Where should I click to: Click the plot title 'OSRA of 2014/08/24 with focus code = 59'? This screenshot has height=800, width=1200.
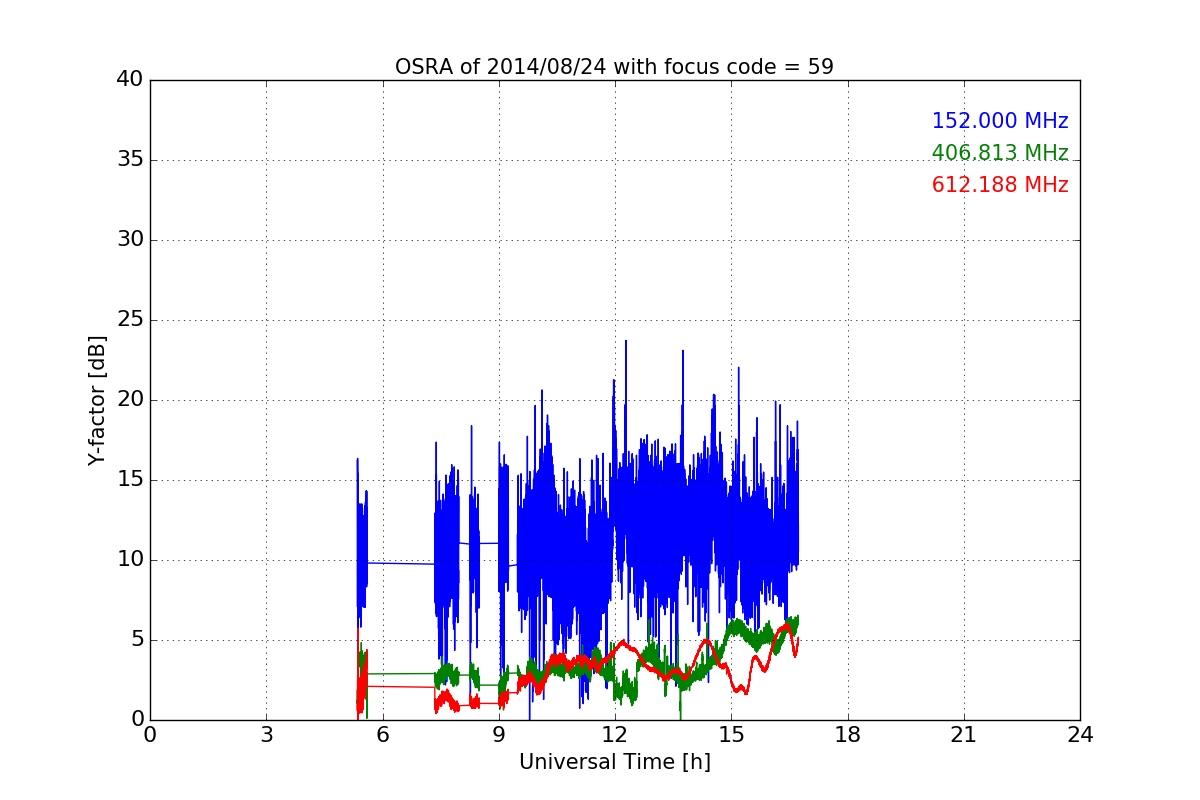(x=614, y=67)
